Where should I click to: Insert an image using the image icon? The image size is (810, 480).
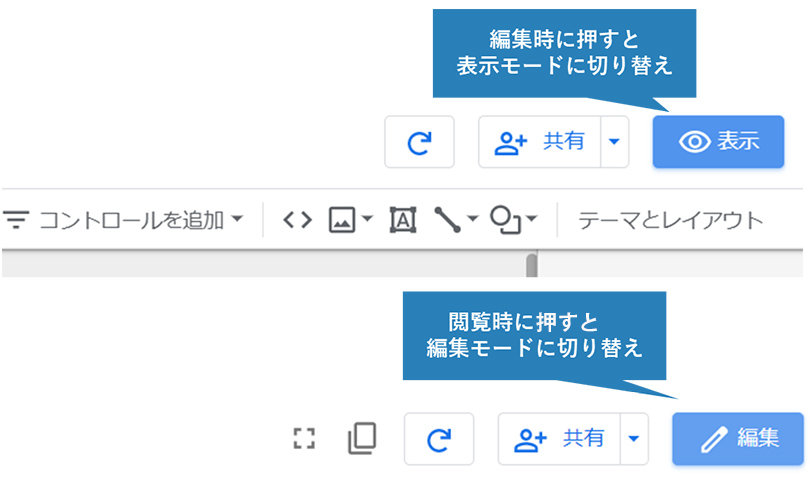[x=342, y=220]
